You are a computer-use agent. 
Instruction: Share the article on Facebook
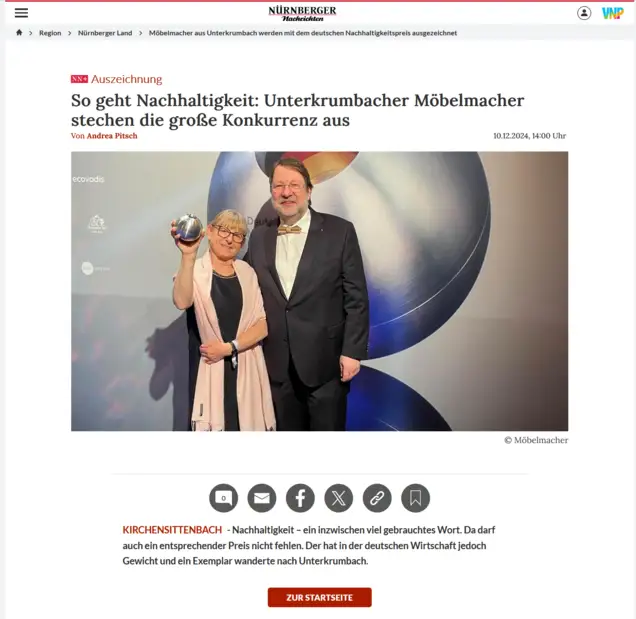[x=300, y=498]
